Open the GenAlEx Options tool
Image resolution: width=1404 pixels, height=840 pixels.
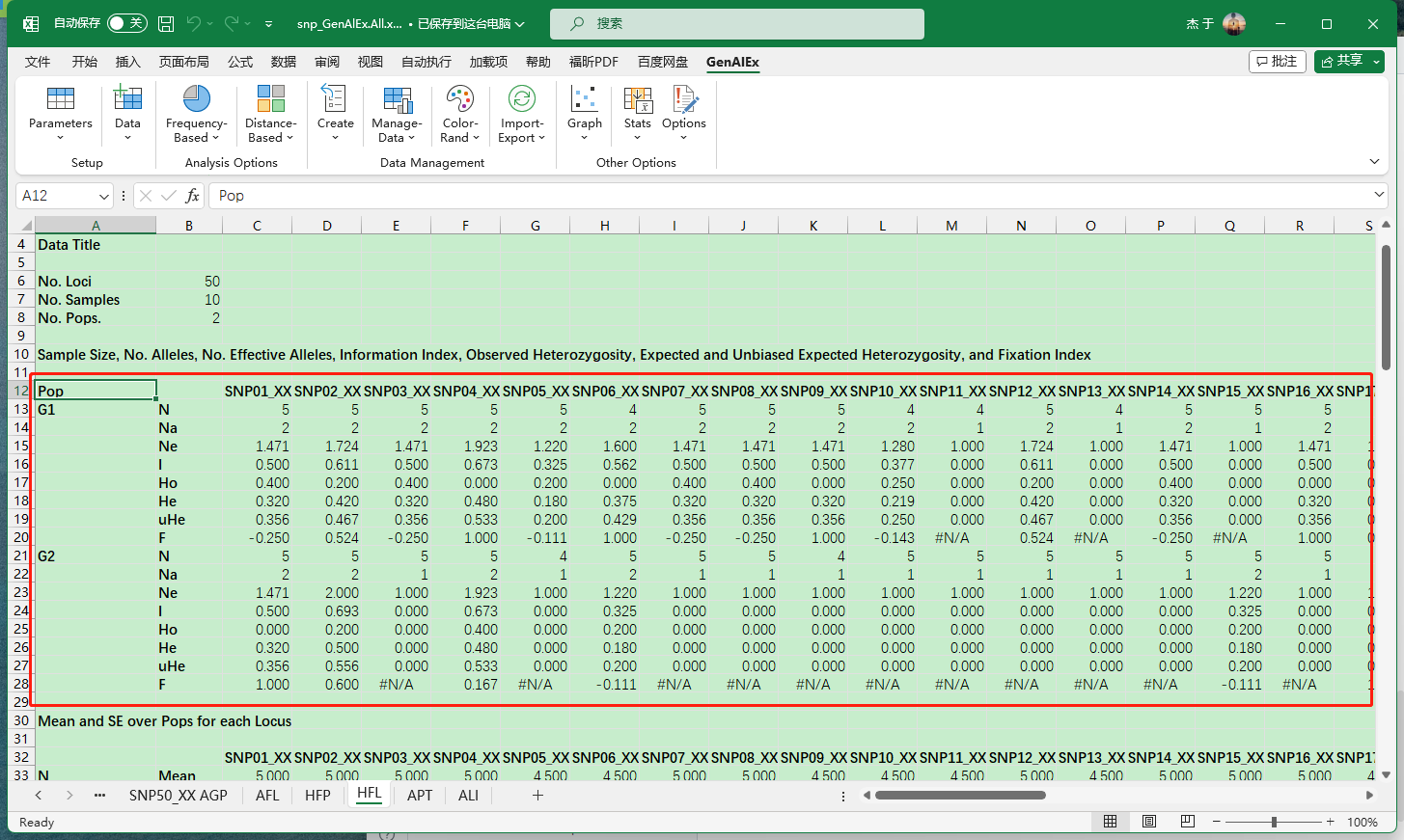tap(684, 114)
